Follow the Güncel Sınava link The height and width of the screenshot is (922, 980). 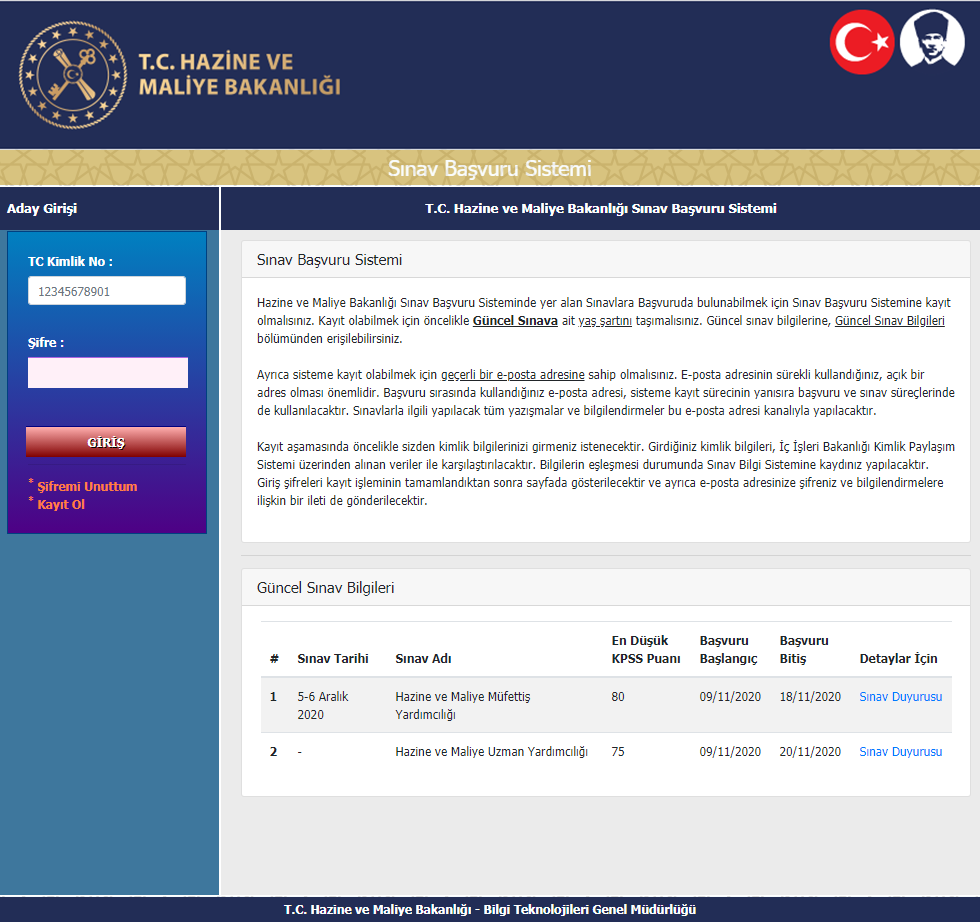pyautogui.click(x=514, y=322)
